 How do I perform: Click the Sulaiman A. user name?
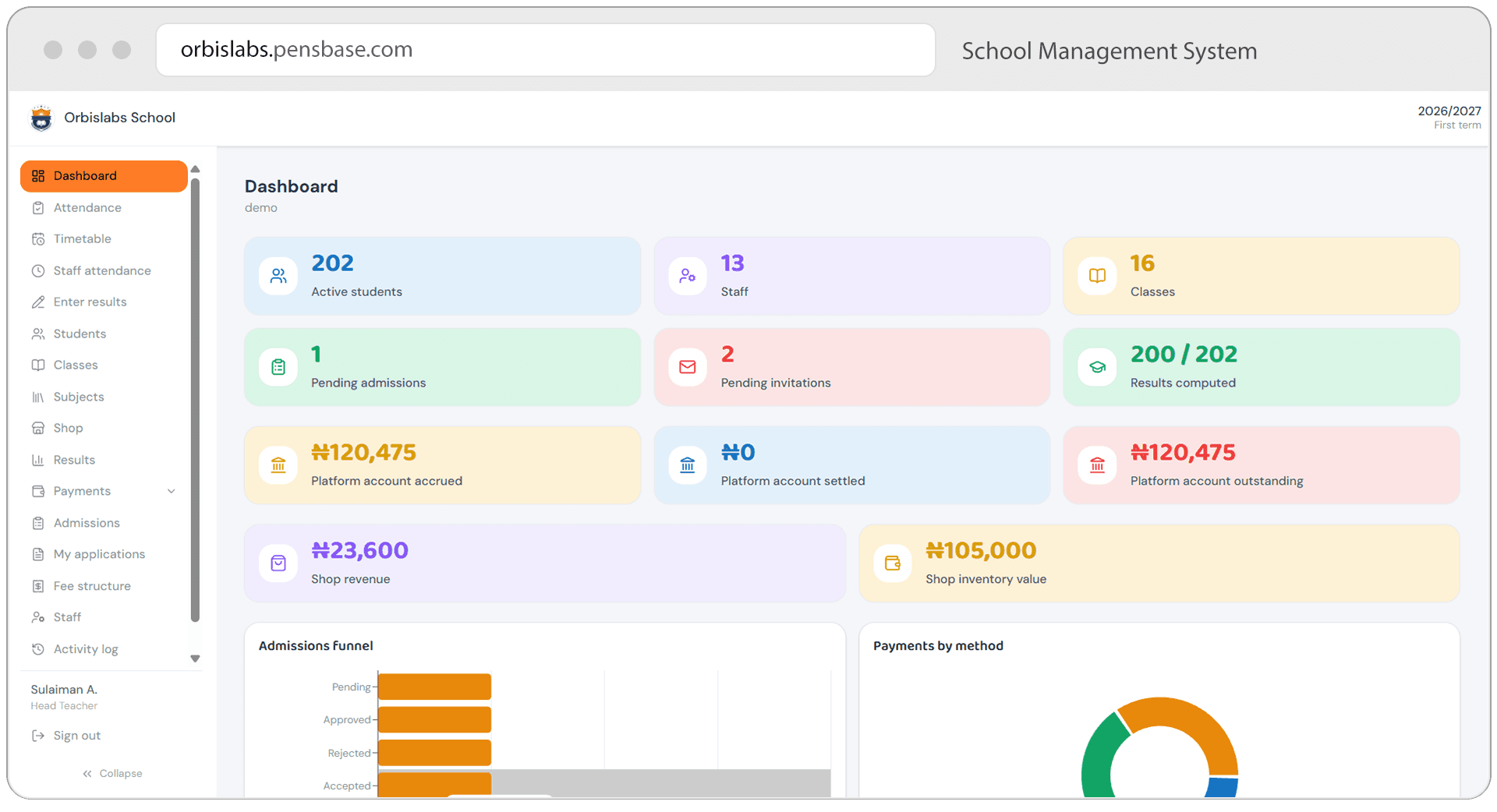[64, 690]
